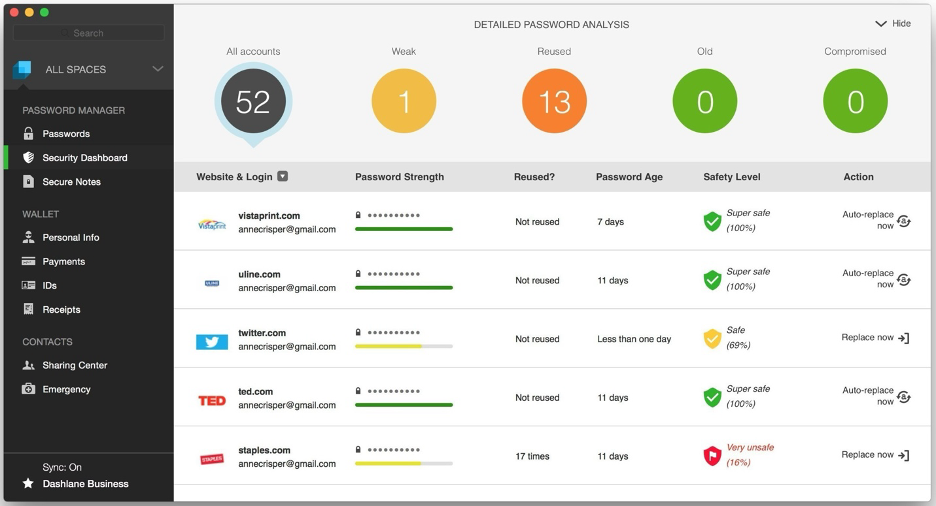Click the Reused? column header

534,177
